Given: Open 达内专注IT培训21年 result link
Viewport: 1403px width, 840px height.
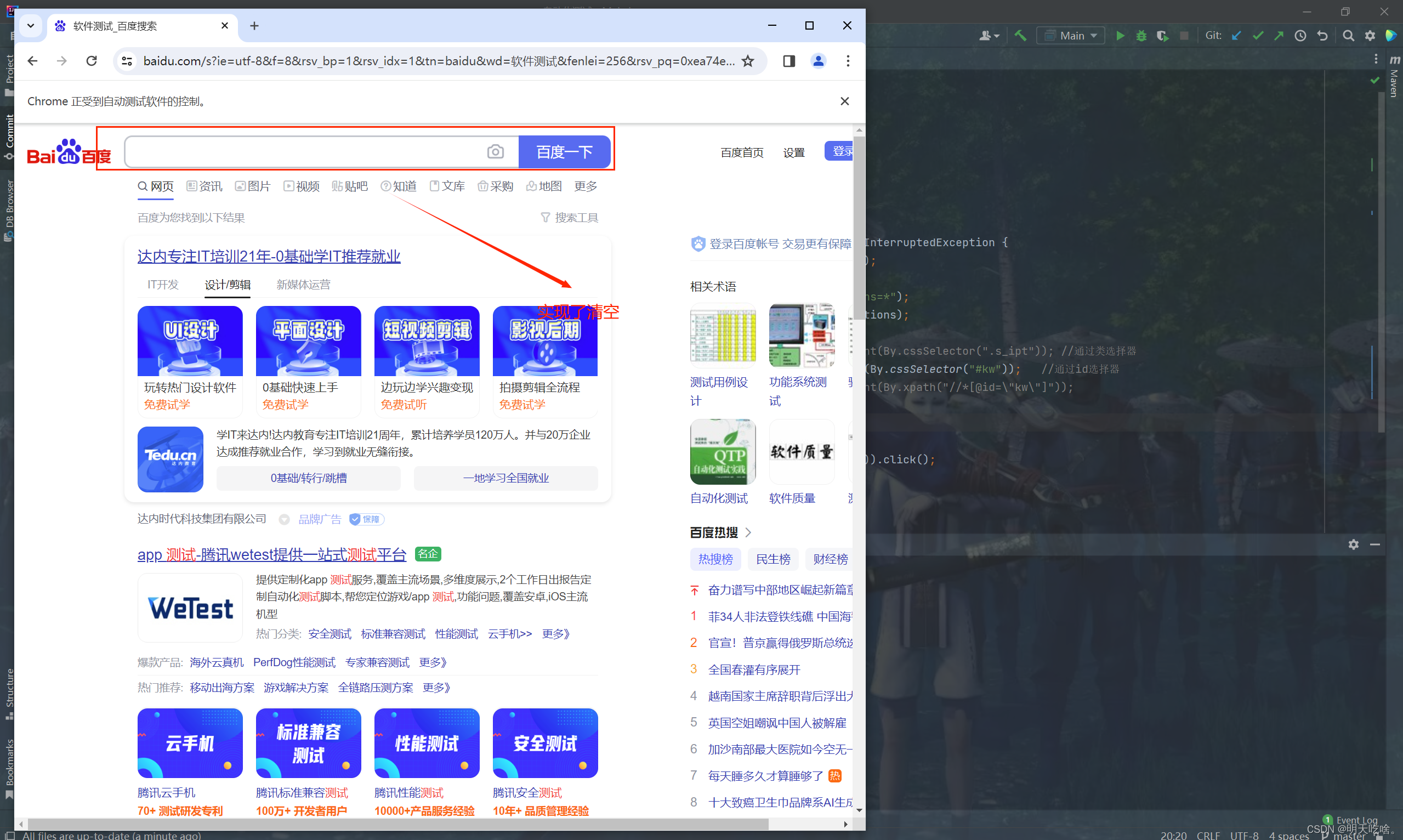Looking at the screenshot, I should (x=269, y=256).
